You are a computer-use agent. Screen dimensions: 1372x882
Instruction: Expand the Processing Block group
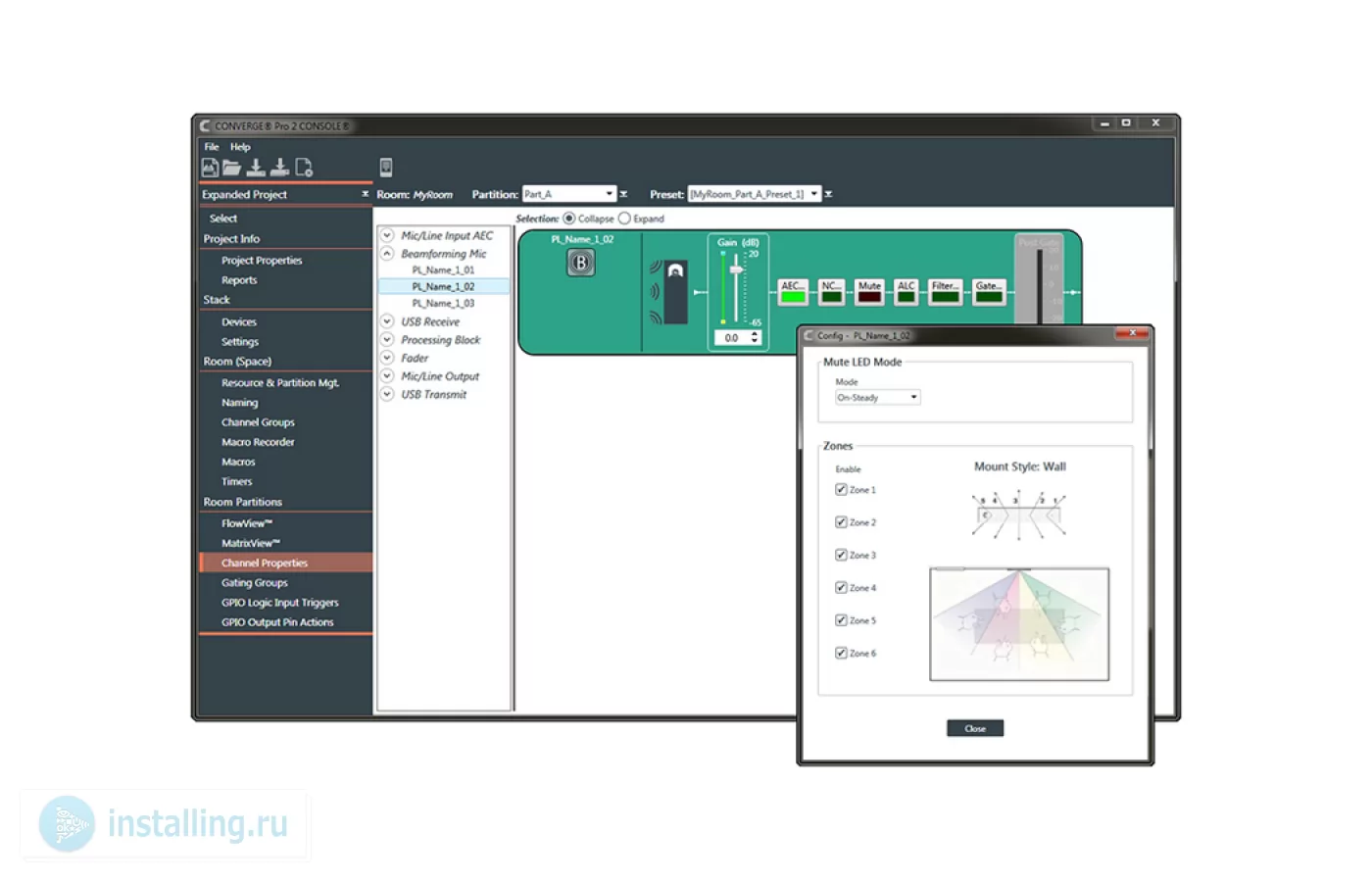387,339
